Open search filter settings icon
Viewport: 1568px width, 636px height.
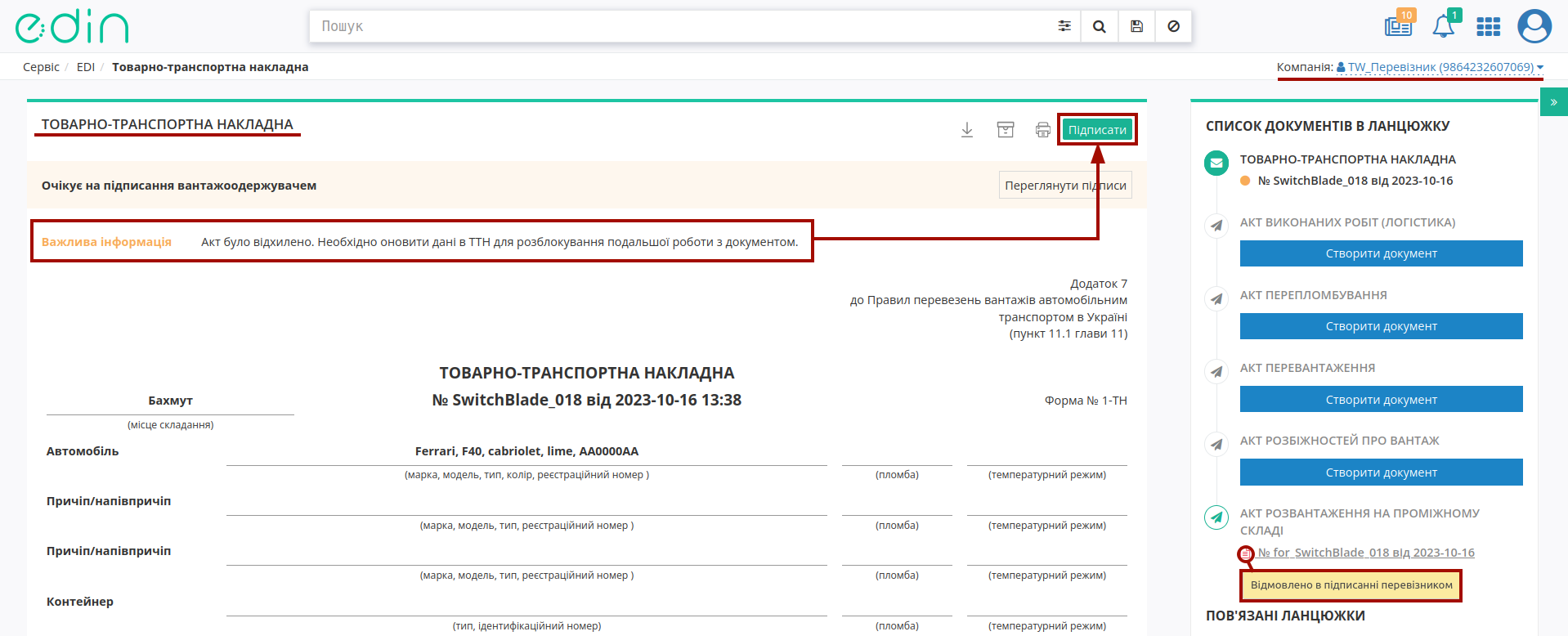tap(1064, 26)
